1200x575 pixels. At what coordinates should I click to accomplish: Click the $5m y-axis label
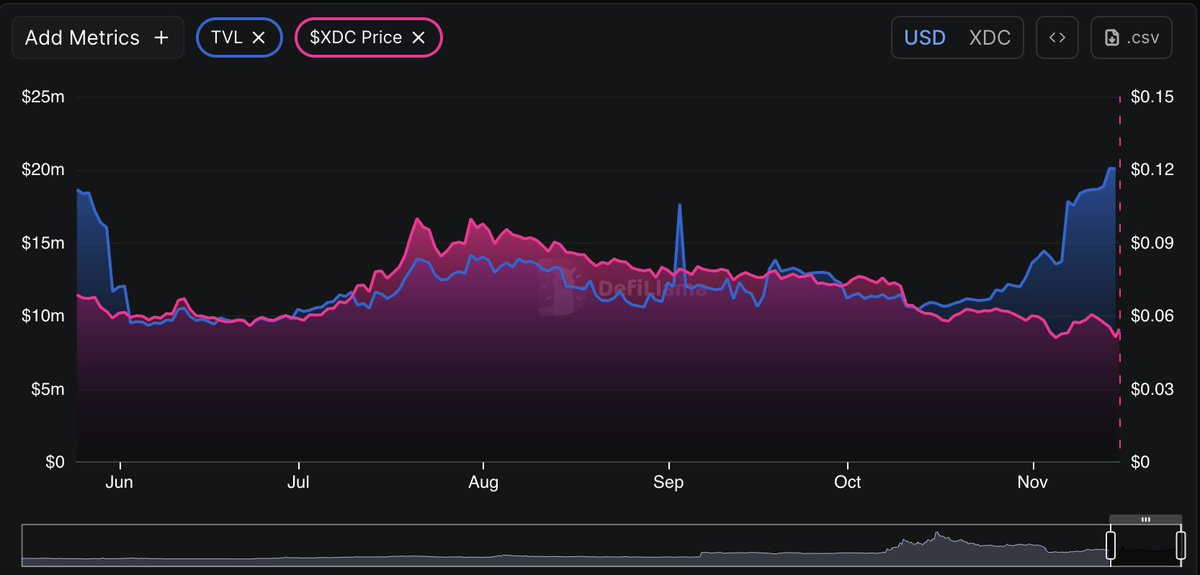coord(48,389)
